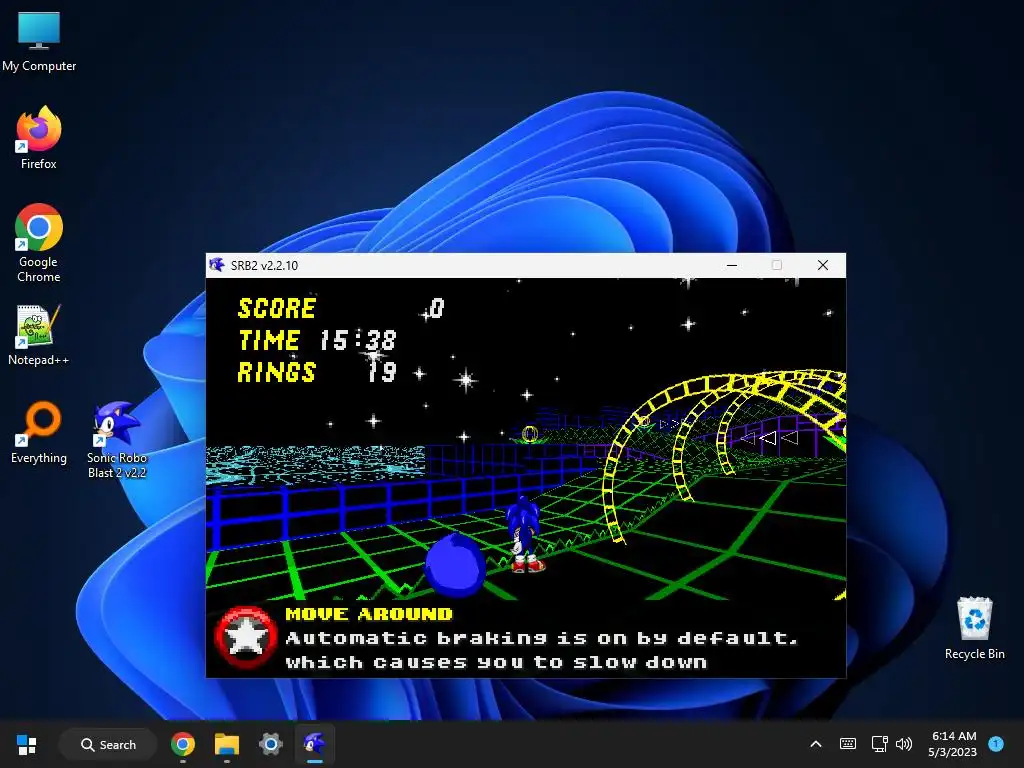This screenshot has height=768, width=1024.
Task: Switch to SRB2 game in taskbar
Action: pos(315,744)
